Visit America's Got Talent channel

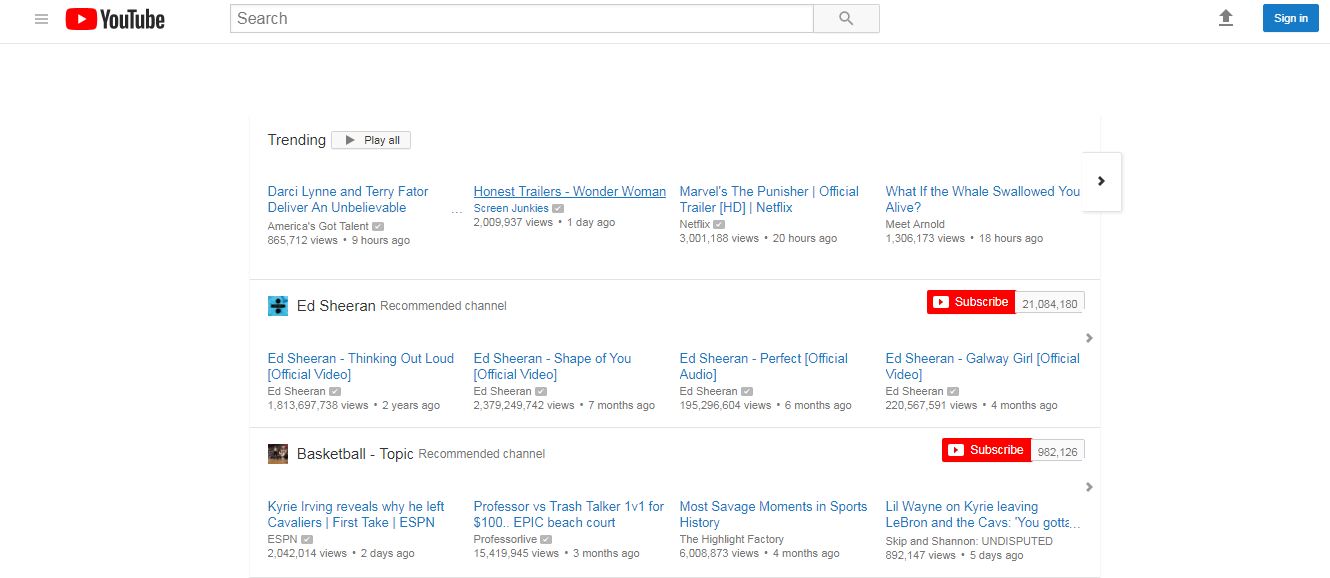point(318,226)
